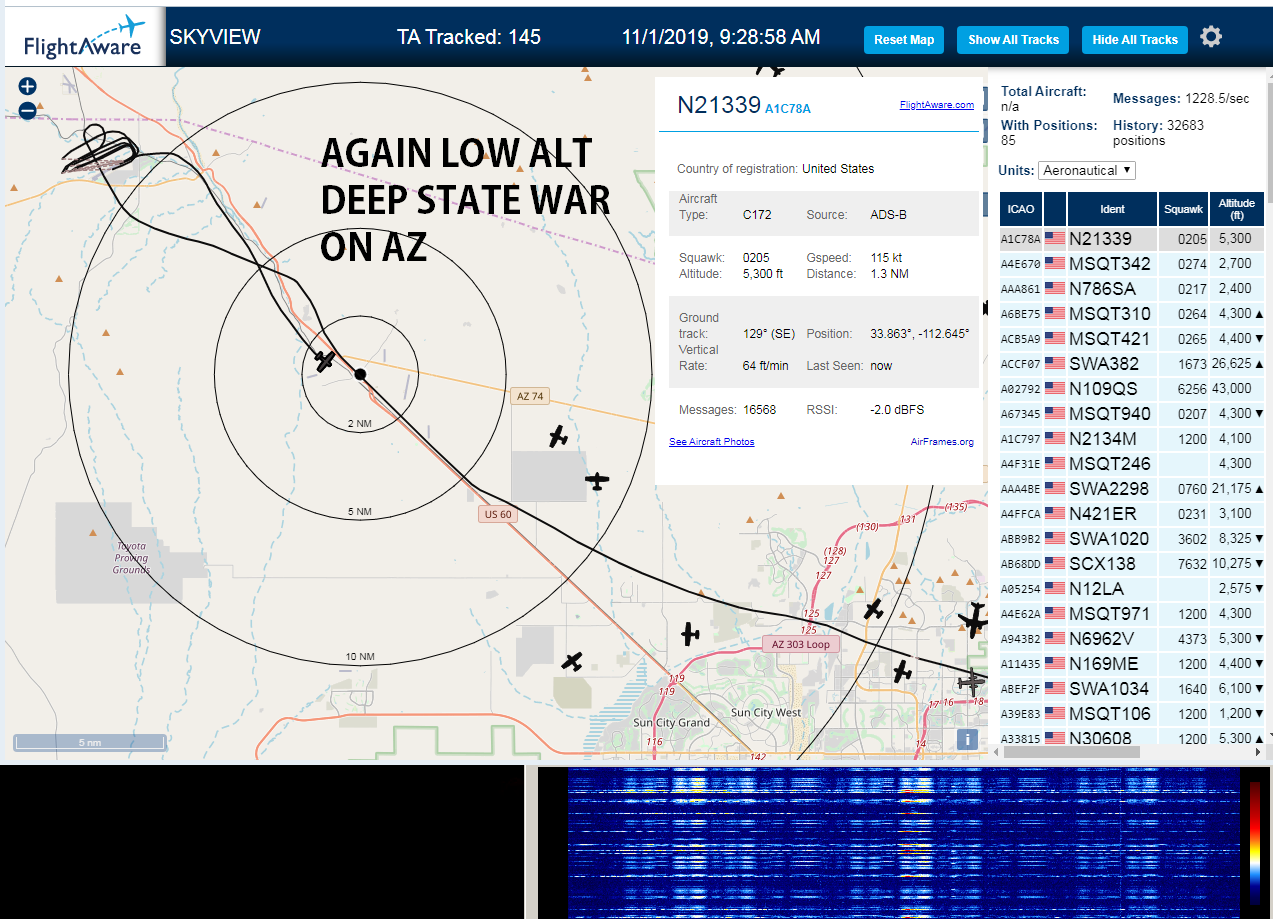Viewport: 1273px width, 919px height.
Task: Select the MSQT342 aircraft row
Action: pos(1132,264)
